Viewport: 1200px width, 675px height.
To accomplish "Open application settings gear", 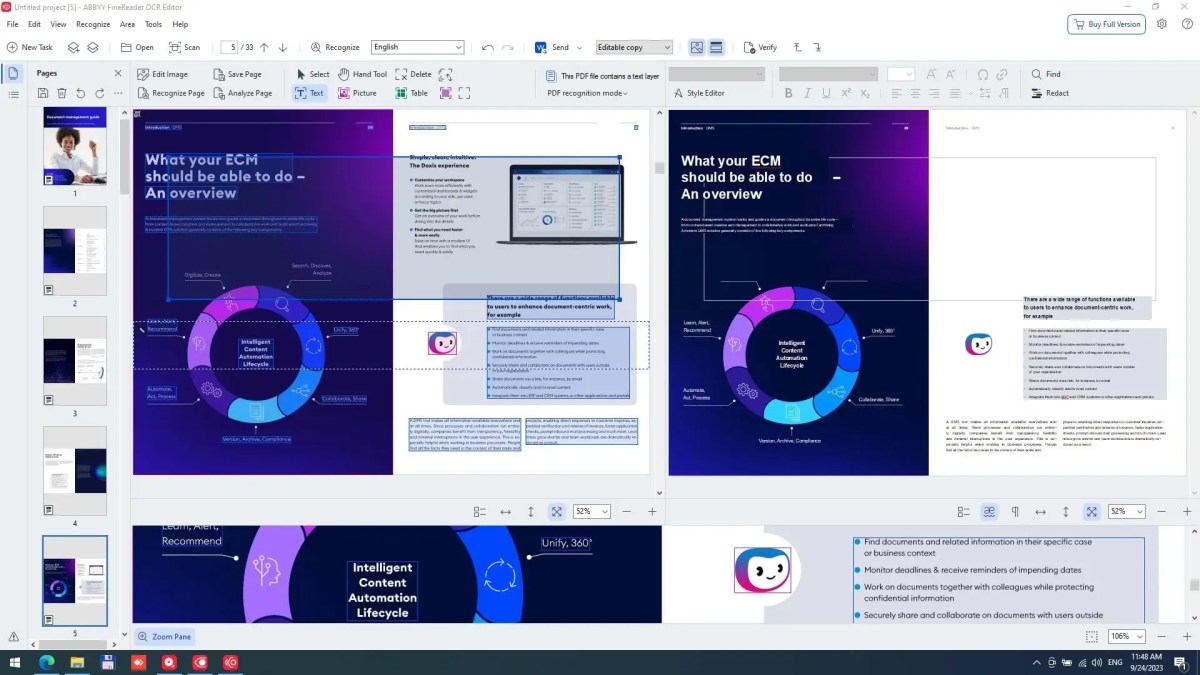I will coord(1162,24).
